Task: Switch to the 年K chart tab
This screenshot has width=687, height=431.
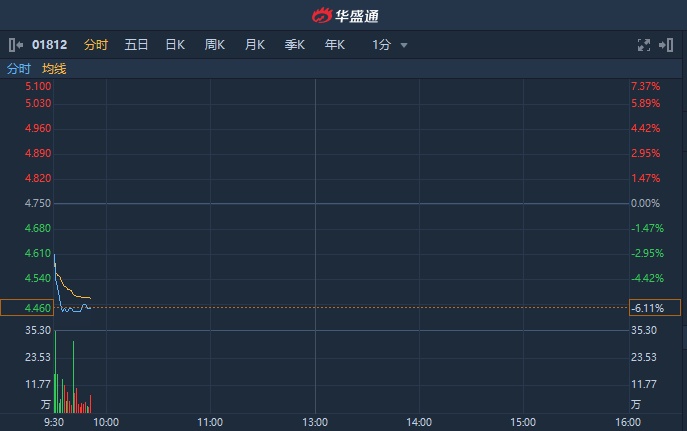Action: pyautogui.click(x=335, y=45)
